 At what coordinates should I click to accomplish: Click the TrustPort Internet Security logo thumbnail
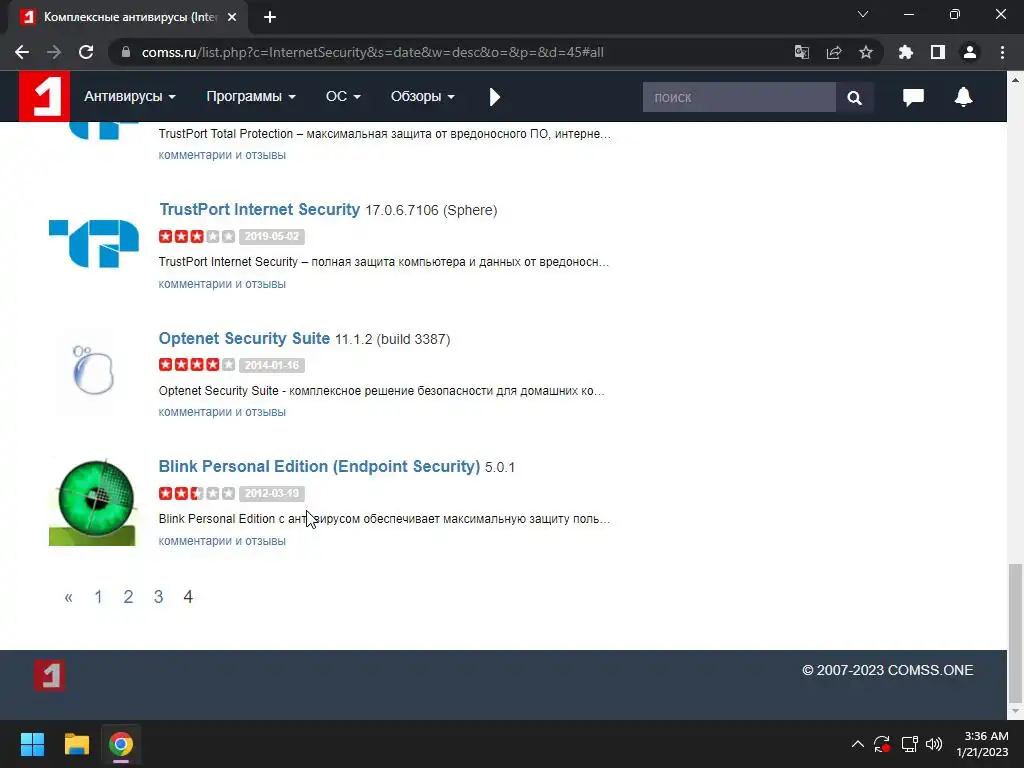[94, 243]
